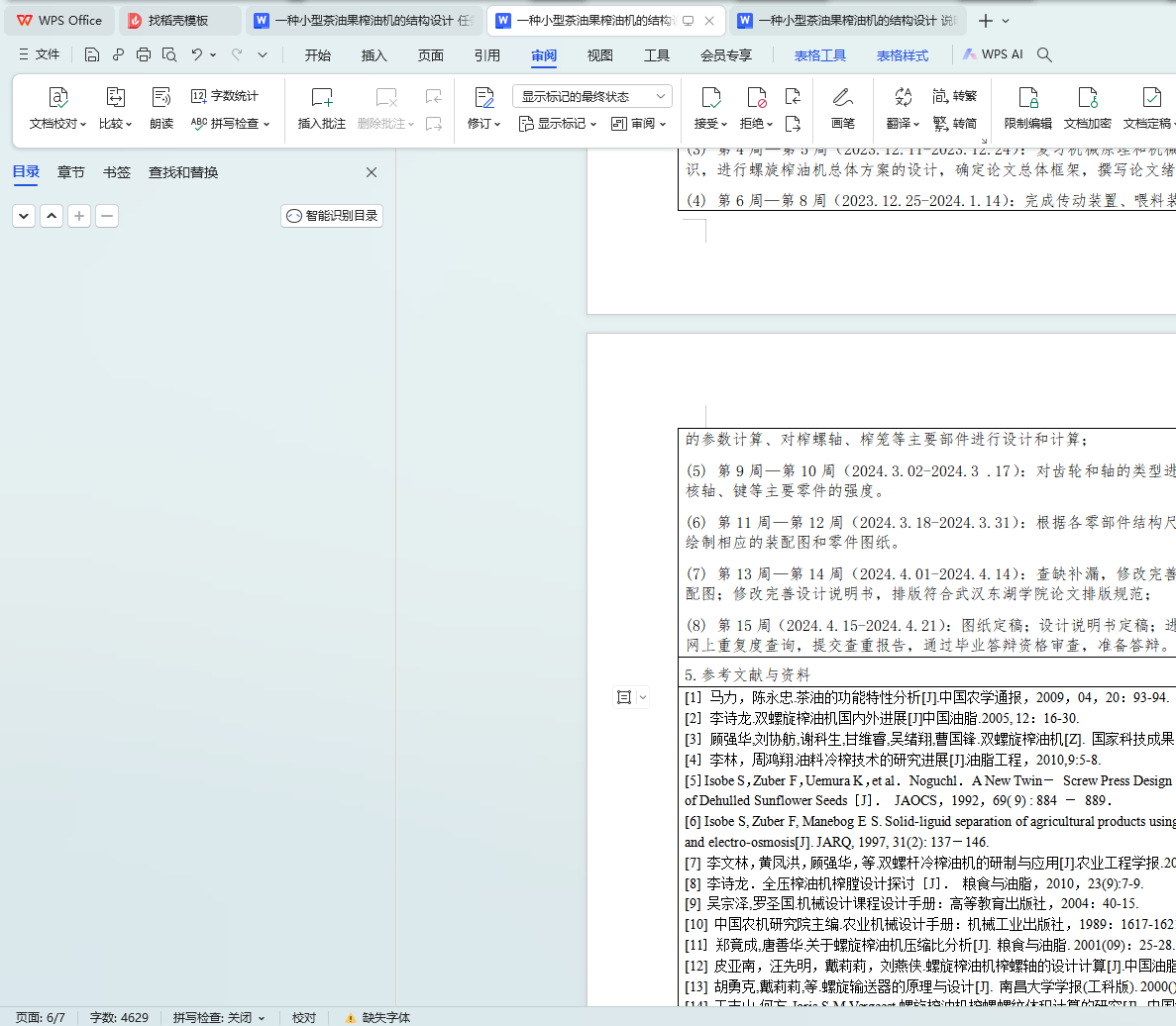Viewport: 1176px width, 1026px height.
Task: Click the 文档校对 proofreading icon
Action: [57, 97]
